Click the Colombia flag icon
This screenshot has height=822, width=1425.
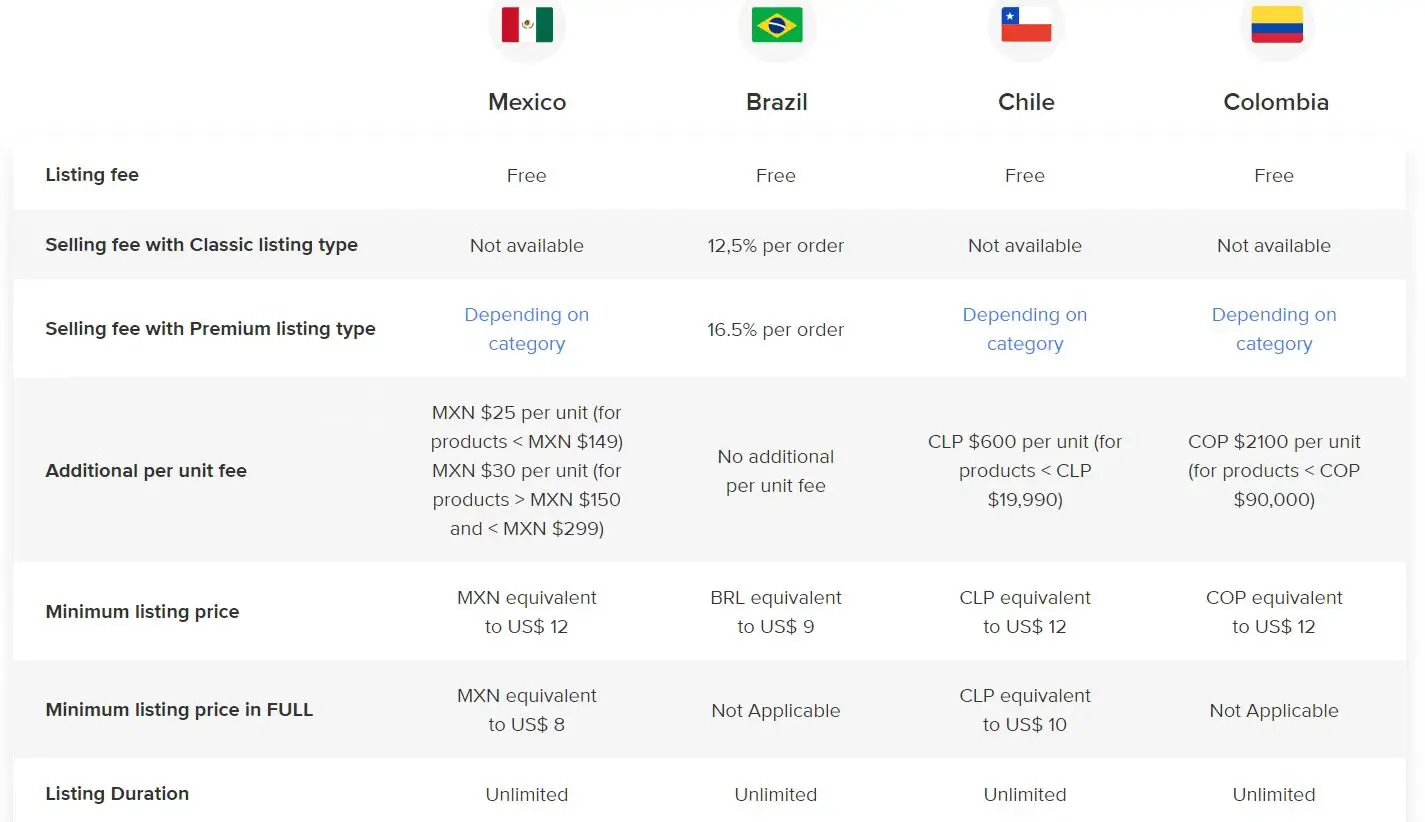pyautogui.click(x=1276, y=25)
